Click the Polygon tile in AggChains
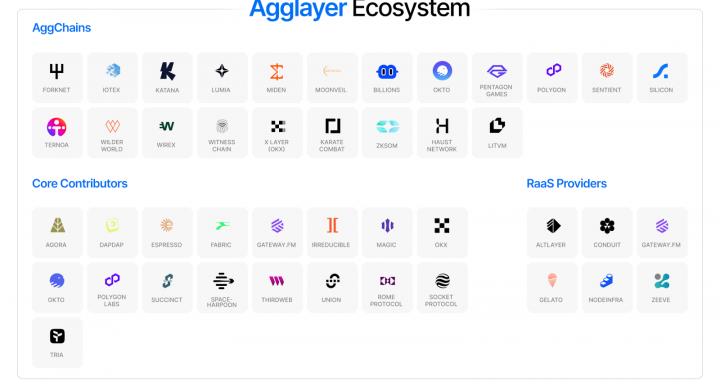The width and height of the screenshot is (720, 380). pyautogui.click(x=552, y=78)
